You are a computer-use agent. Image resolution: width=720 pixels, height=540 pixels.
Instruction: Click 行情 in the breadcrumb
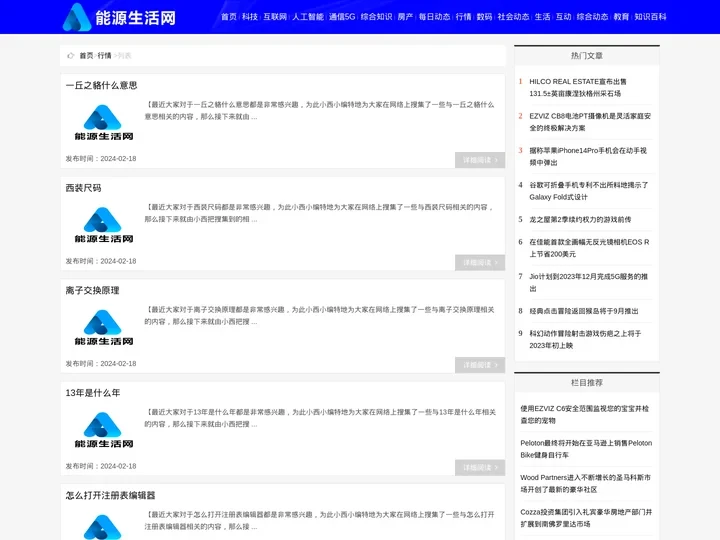click(x=104, y=56)
